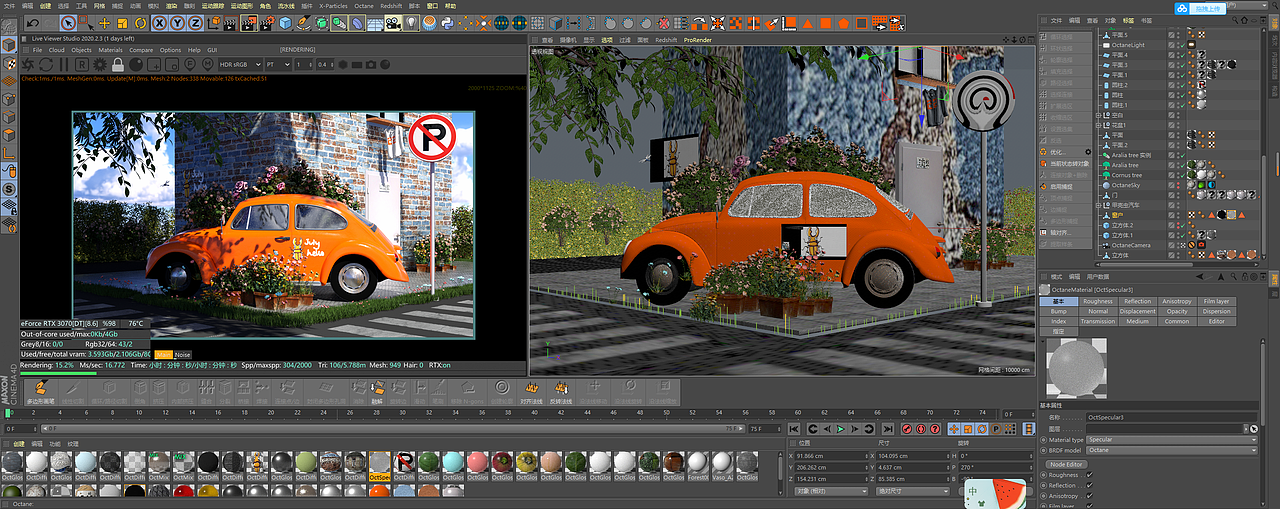Click the Python script icon

[x=446, y=22]
